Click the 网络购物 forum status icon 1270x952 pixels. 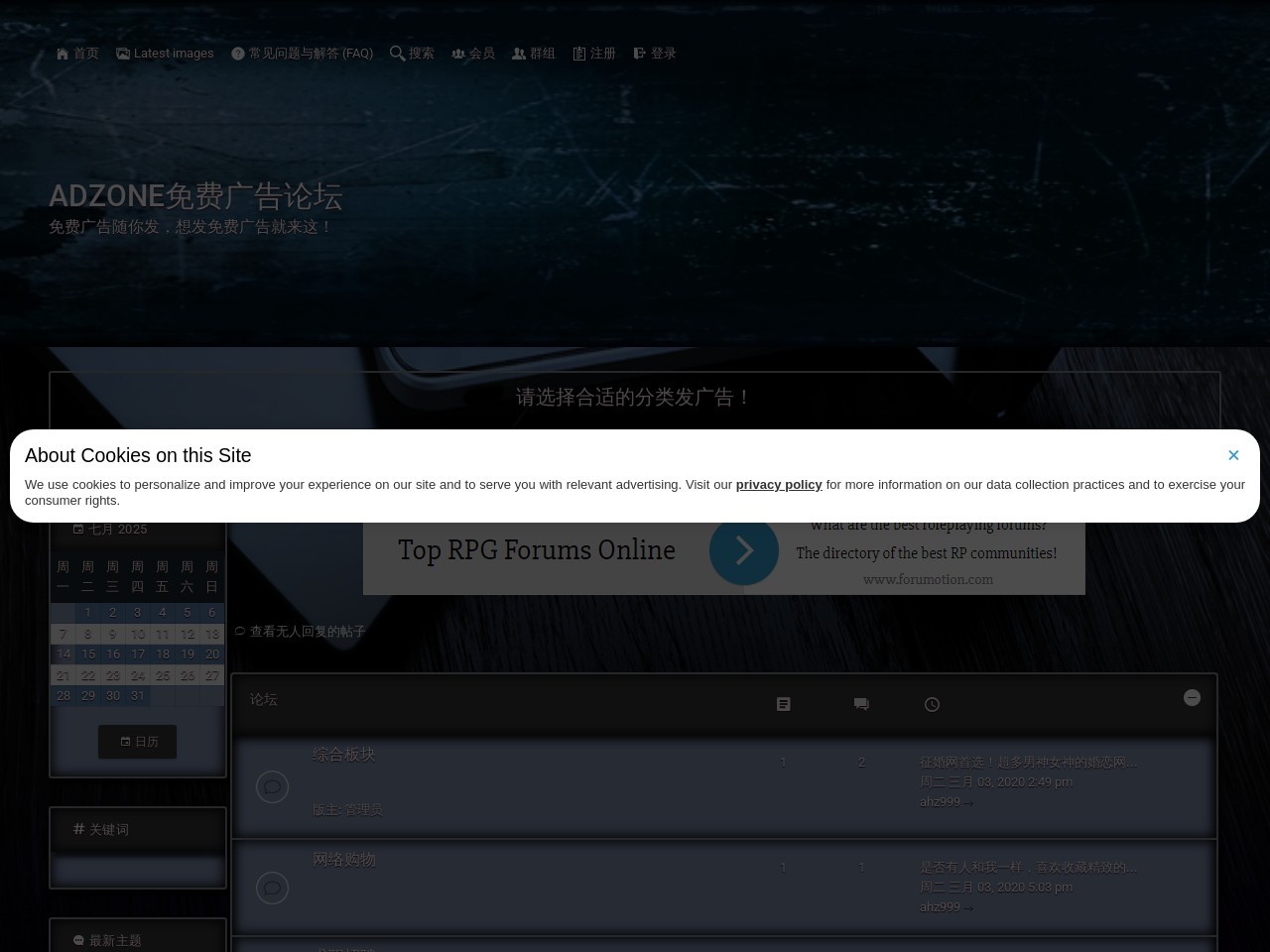[x=272, y=889]
